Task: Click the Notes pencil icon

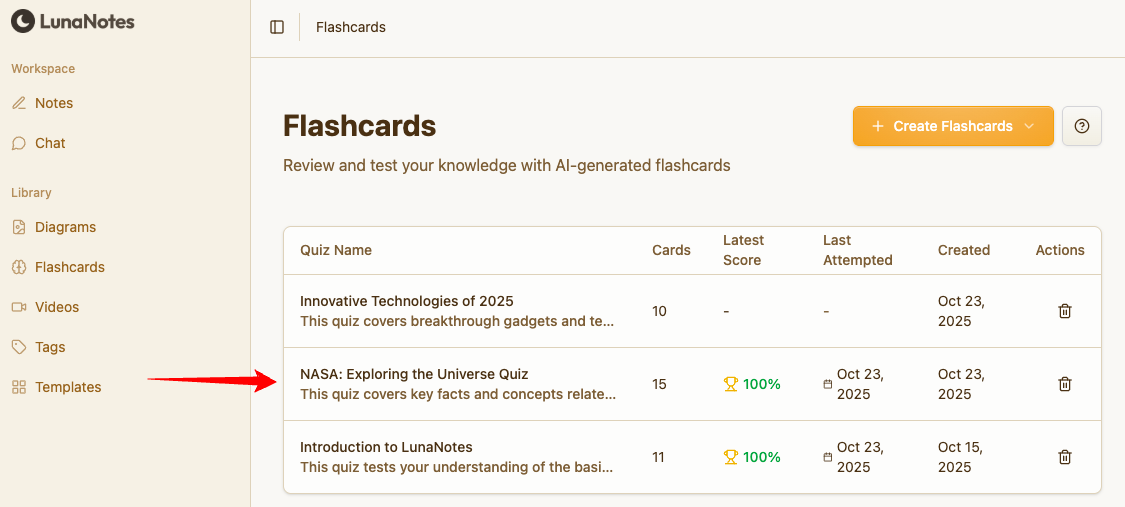Action: click(19, 103)
